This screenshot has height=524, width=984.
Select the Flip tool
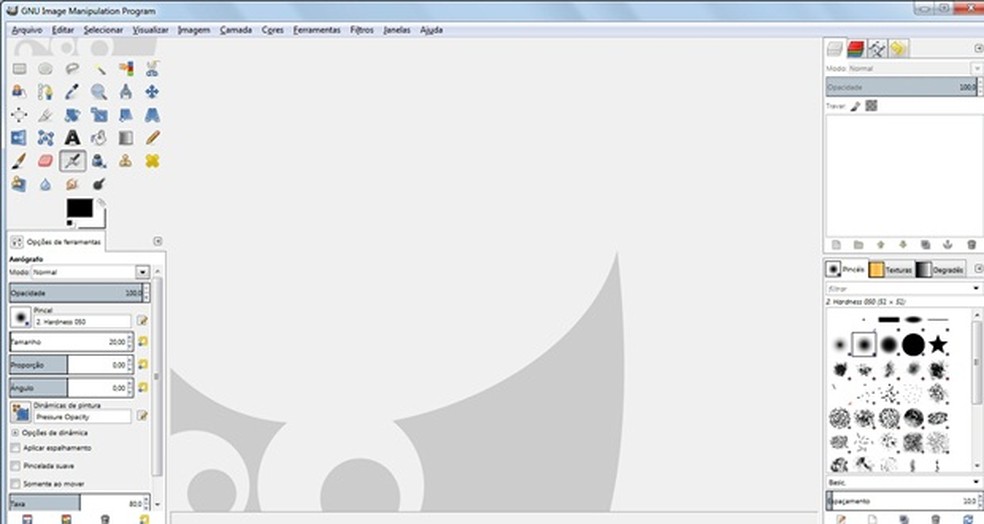coord(19,138)
